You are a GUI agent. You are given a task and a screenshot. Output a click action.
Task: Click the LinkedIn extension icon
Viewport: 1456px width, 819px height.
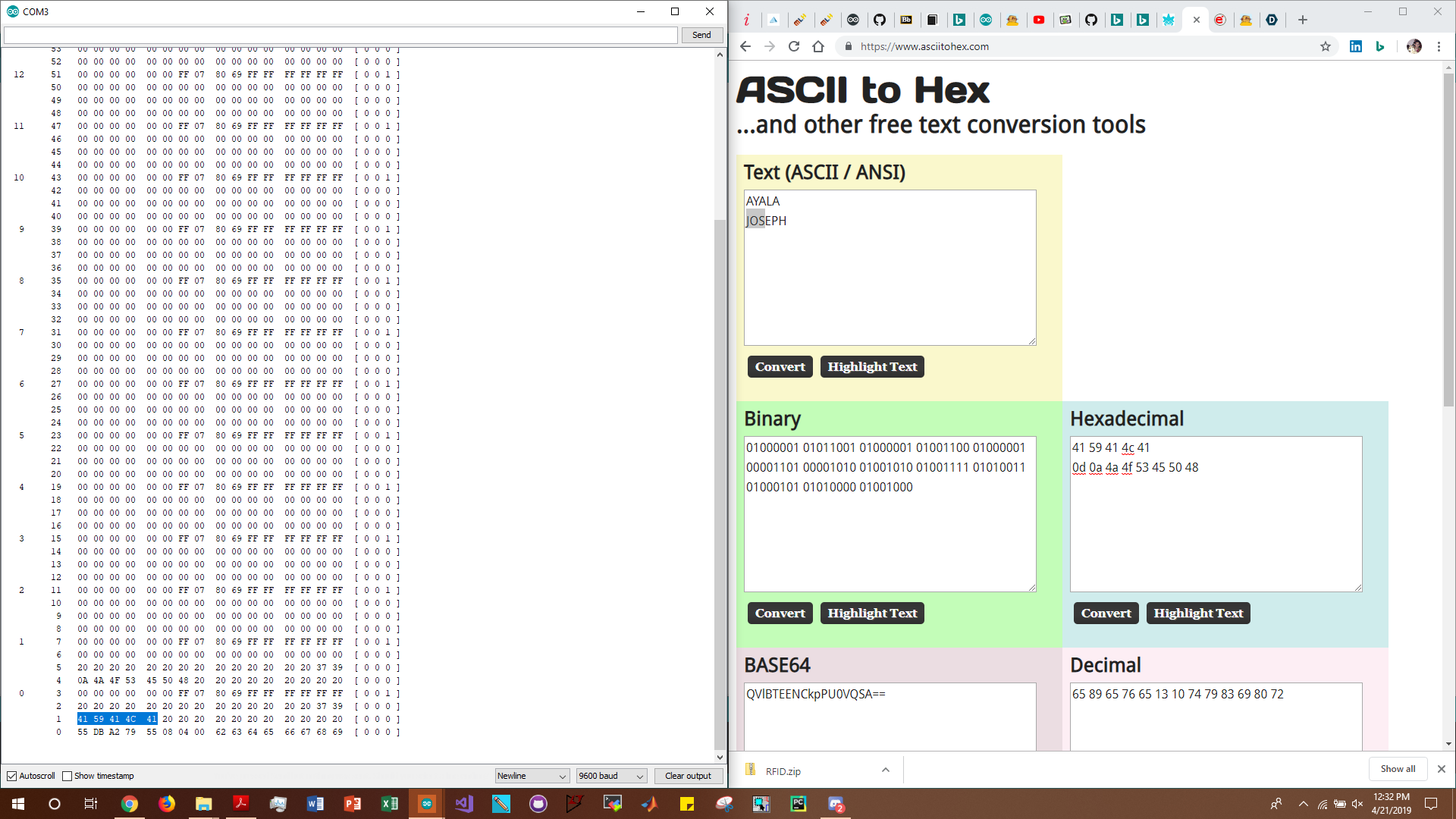1355,46
